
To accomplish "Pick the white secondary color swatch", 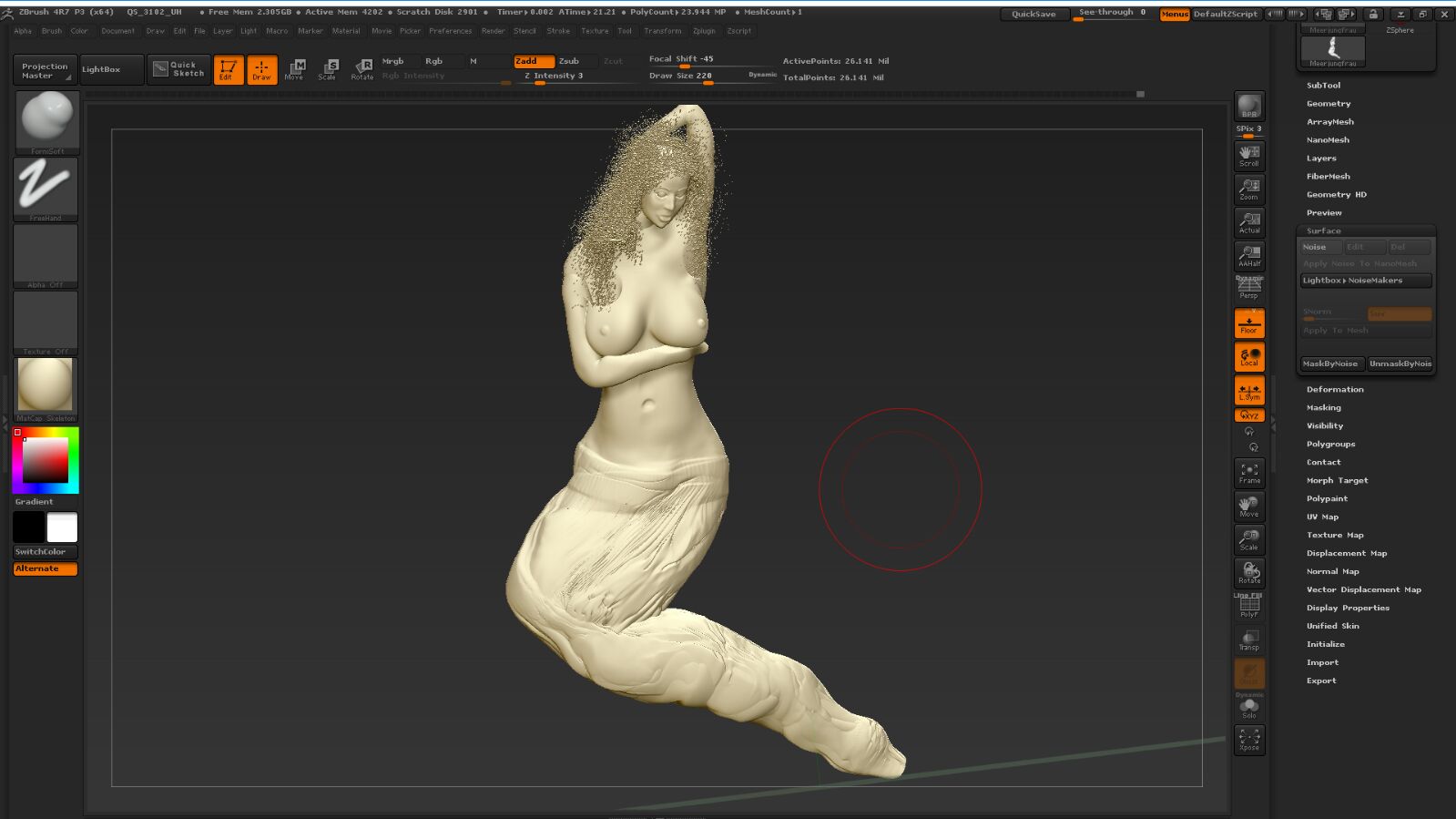I will [62, 527].
